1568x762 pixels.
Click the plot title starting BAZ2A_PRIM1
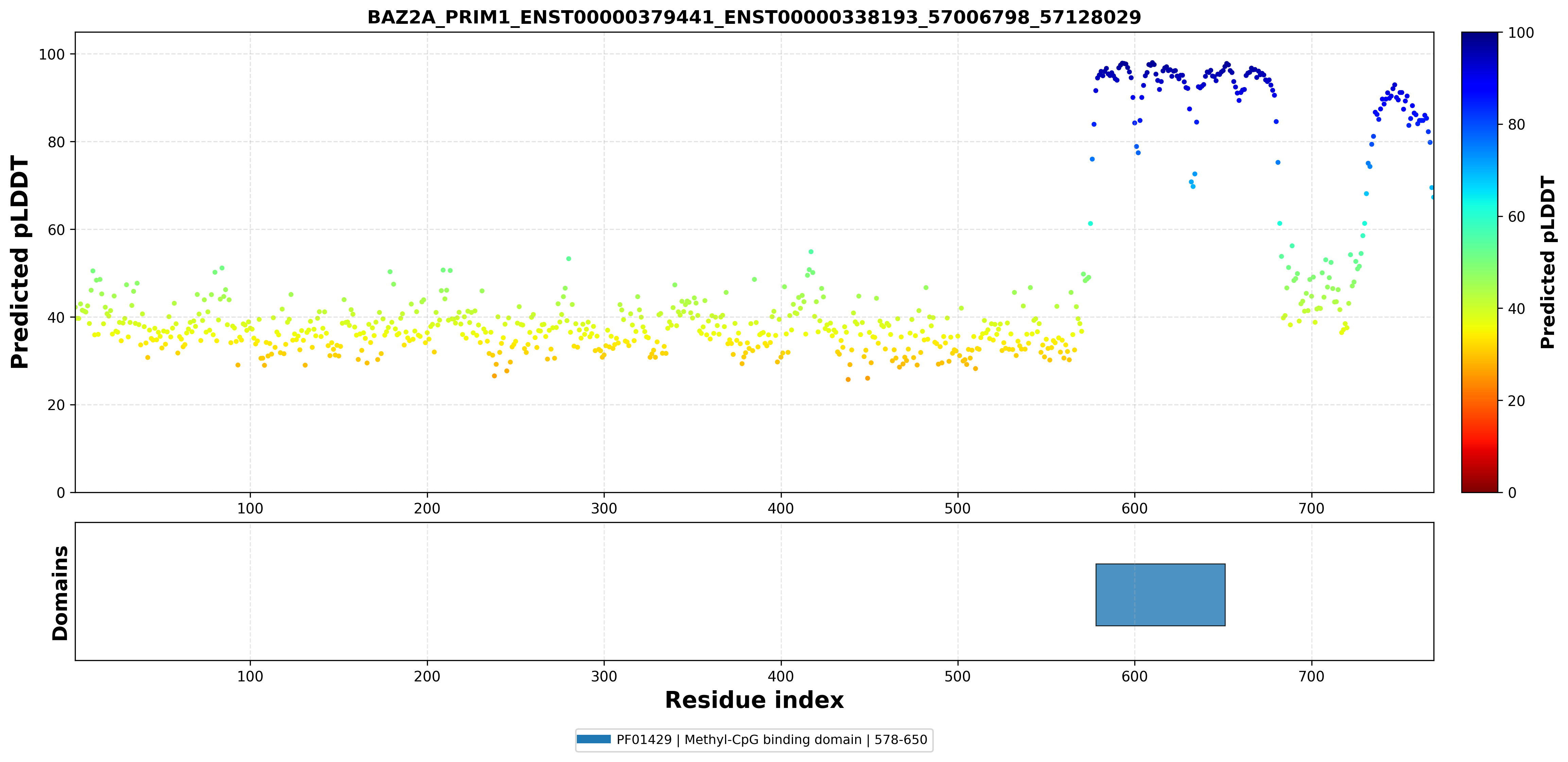pyautogui.click(x=754, y=17)
